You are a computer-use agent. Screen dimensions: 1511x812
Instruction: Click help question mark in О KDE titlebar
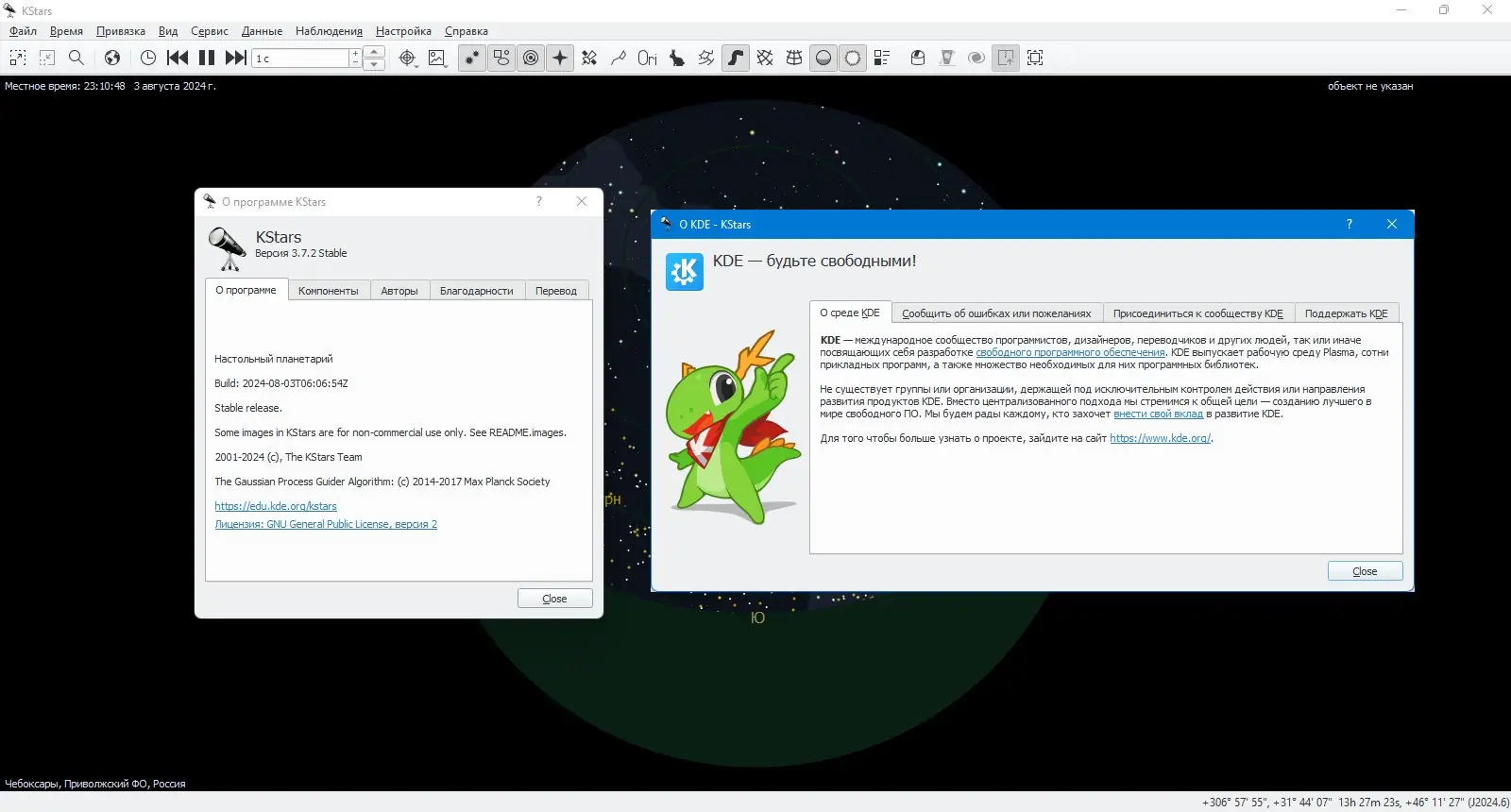(x=1349, y=225)
